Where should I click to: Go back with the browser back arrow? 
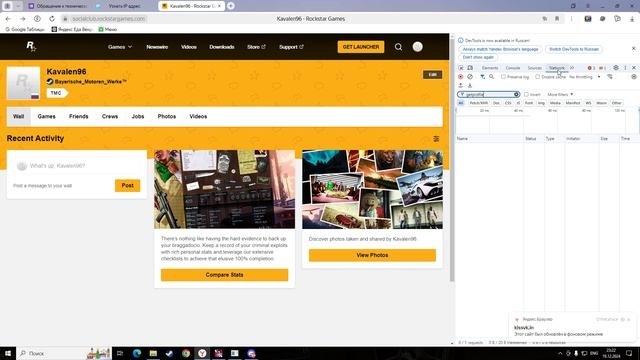click(x=8, y=19)
